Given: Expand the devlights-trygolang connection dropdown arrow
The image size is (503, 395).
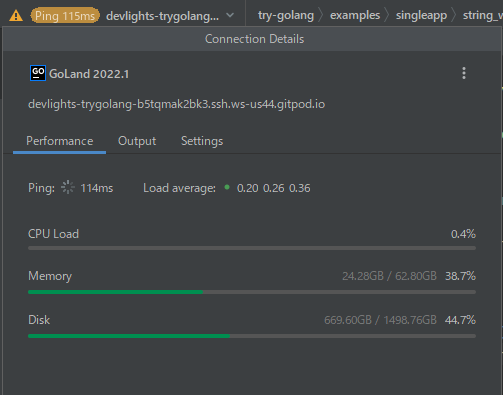Looking at the screenshot, I should click(230, 15).
